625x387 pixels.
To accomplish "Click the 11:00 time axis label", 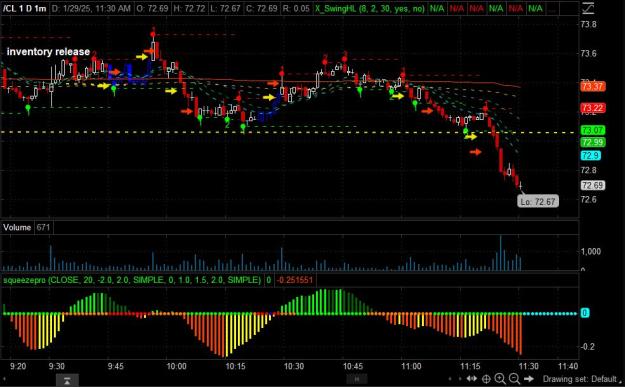I will click(411, 366).
